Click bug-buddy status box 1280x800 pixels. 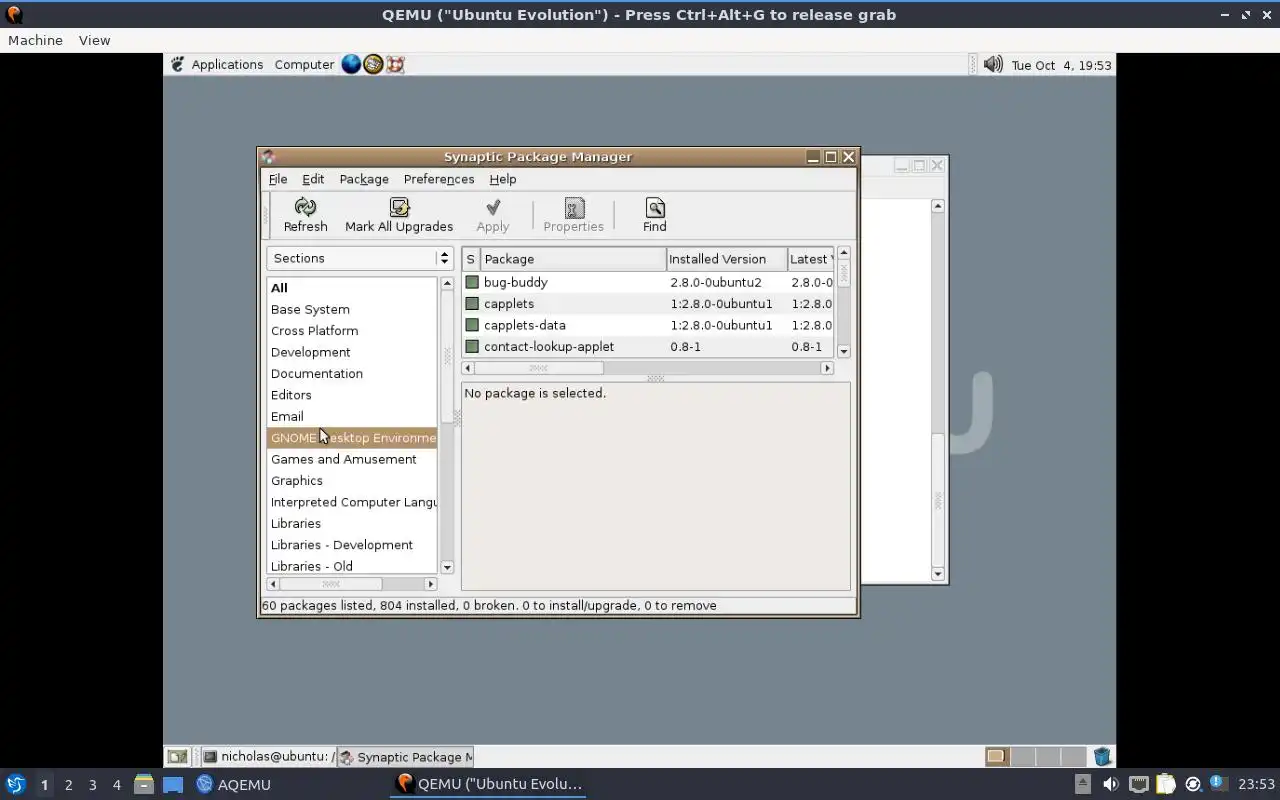point(472,282)
